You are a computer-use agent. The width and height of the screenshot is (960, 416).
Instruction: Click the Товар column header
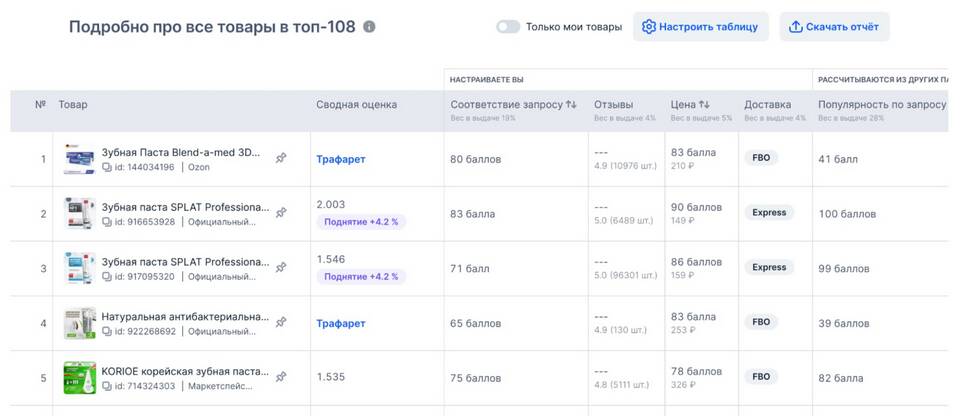pyautogui.click(x=73, y=105)
